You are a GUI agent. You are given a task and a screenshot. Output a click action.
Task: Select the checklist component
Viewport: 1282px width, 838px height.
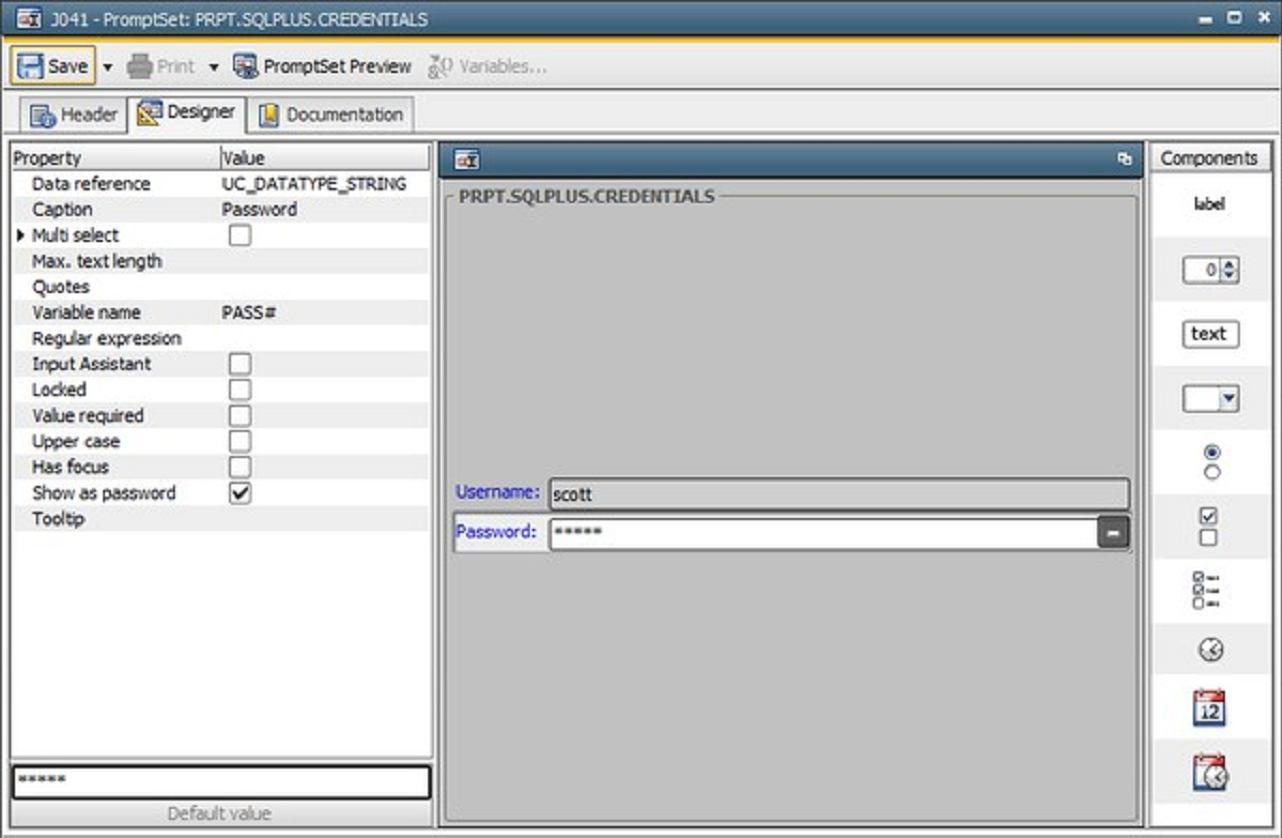pyautogui.click(x=1206, y=590)
